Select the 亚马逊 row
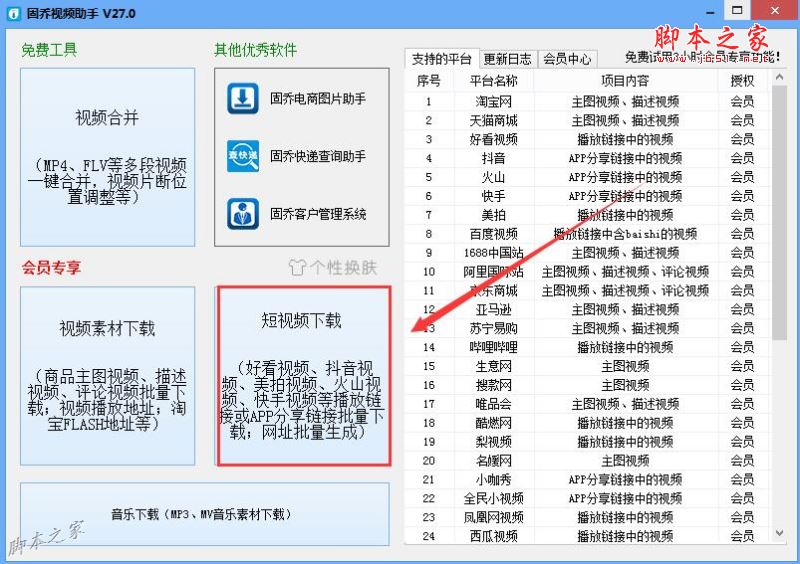Screen dimensions: 800x564 587,309
